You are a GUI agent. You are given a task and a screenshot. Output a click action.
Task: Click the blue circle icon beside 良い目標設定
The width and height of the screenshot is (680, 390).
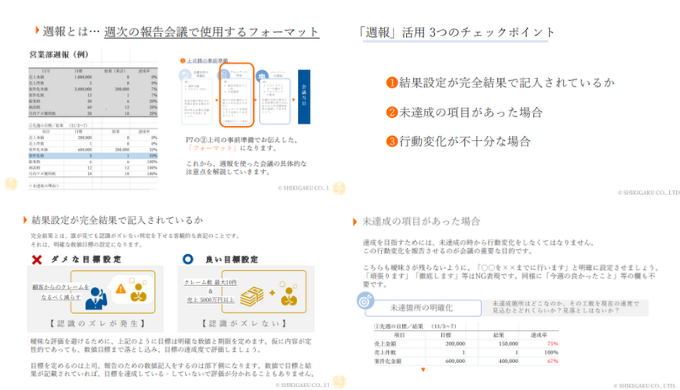[188, 259]
